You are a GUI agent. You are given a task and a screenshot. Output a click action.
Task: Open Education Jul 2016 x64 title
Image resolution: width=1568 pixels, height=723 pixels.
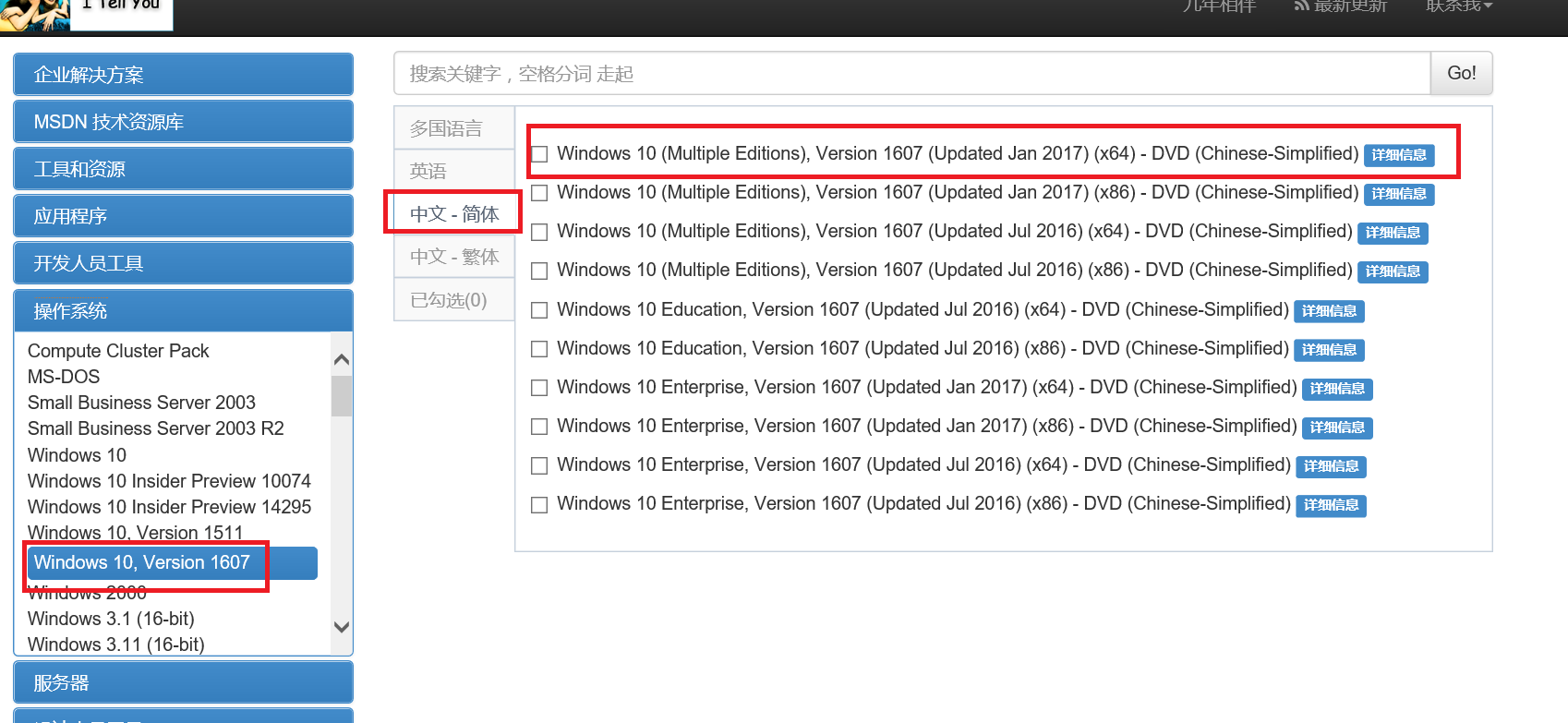[923, 309]
